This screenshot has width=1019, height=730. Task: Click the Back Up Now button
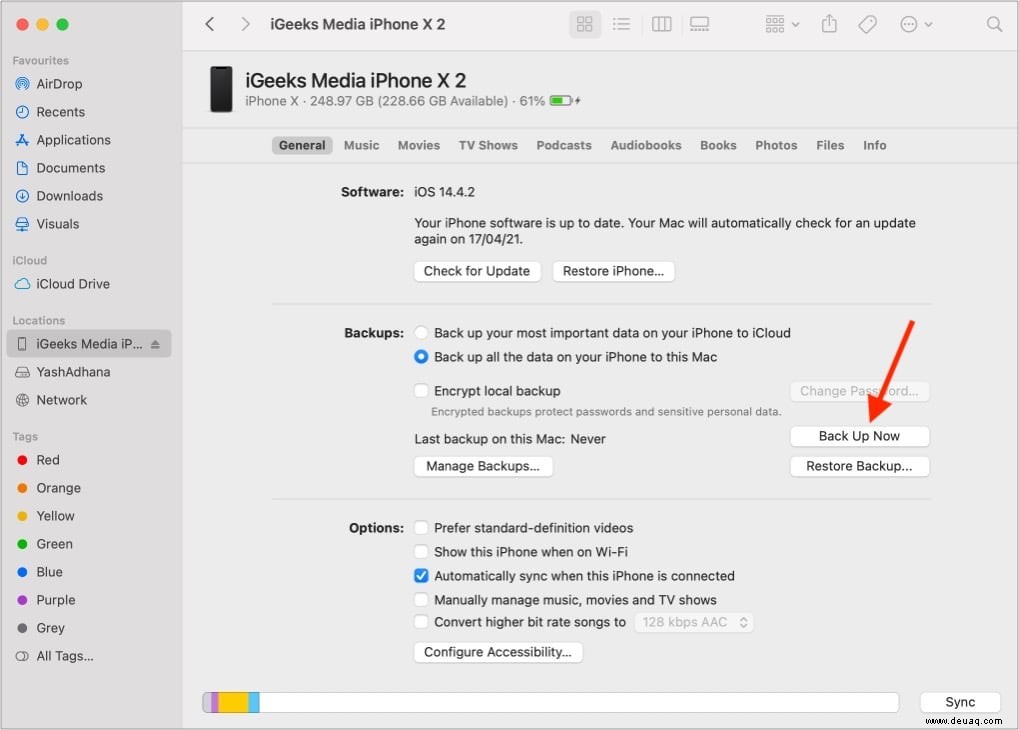859,436
